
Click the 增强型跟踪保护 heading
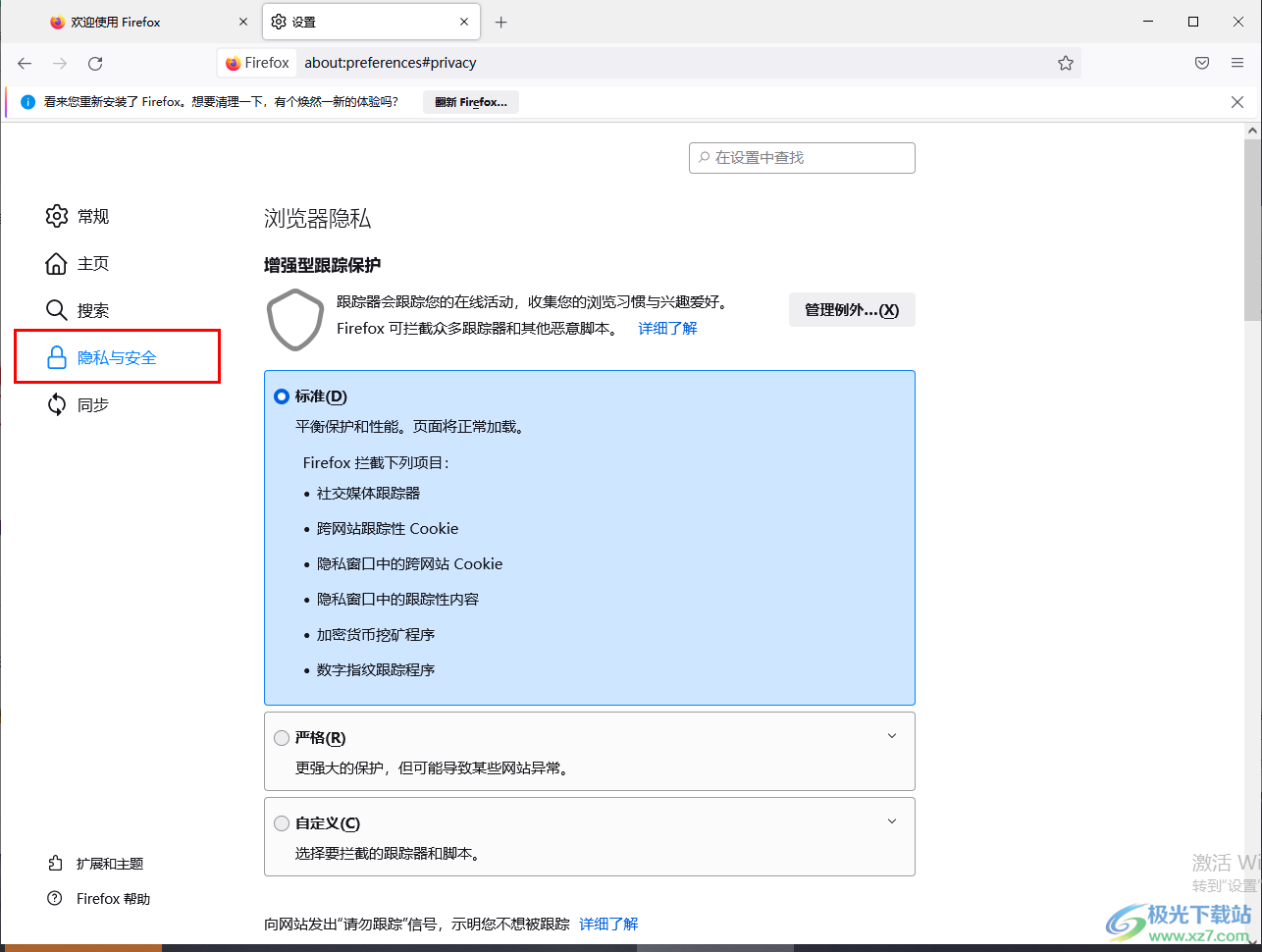[323, 265]
